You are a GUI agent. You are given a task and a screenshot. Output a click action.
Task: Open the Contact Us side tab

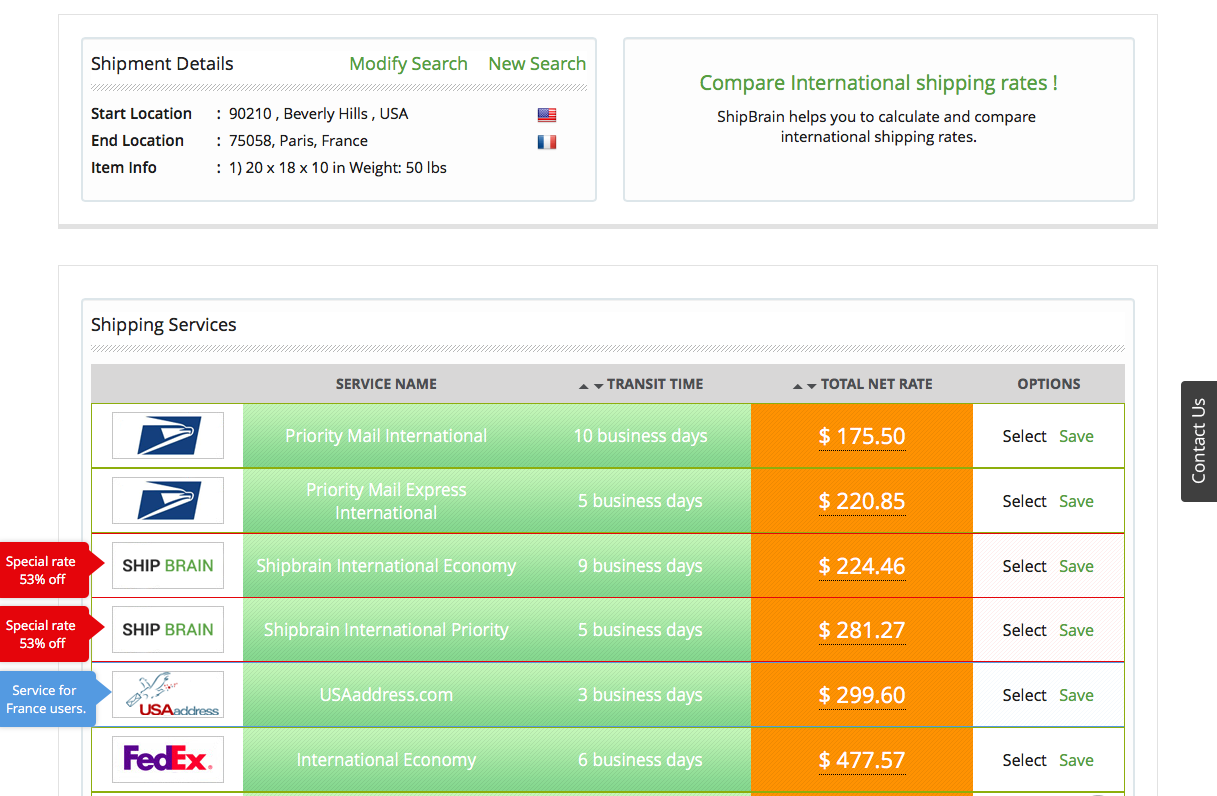[x=1199, y=441]
